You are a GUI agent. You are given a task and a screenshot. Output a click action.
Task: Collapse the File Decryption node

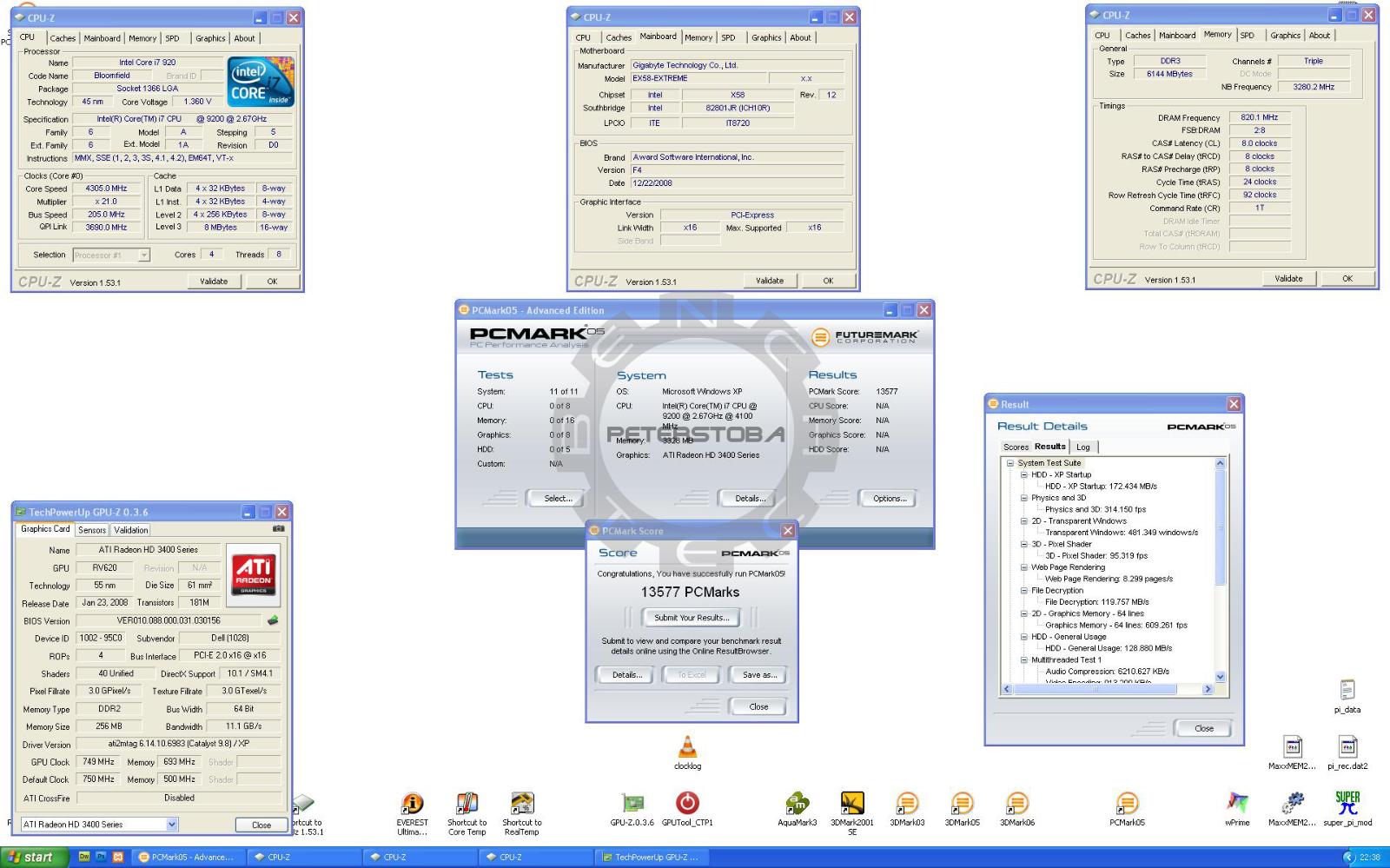coord(1024,591)
